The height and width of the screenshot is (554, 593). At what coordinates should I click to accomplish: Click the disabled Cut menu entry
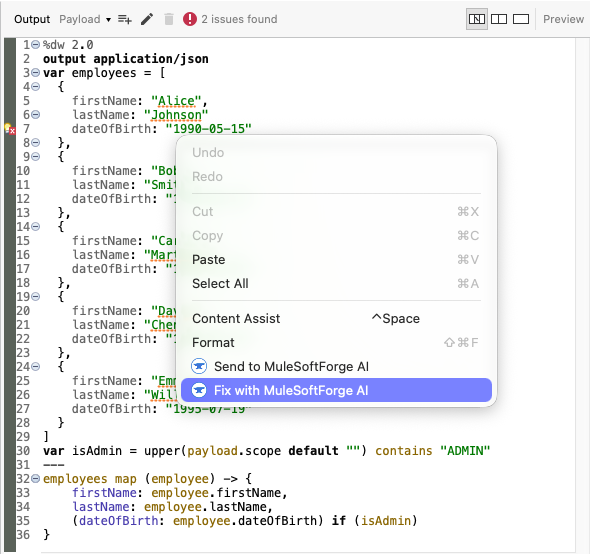click(336, 211)
